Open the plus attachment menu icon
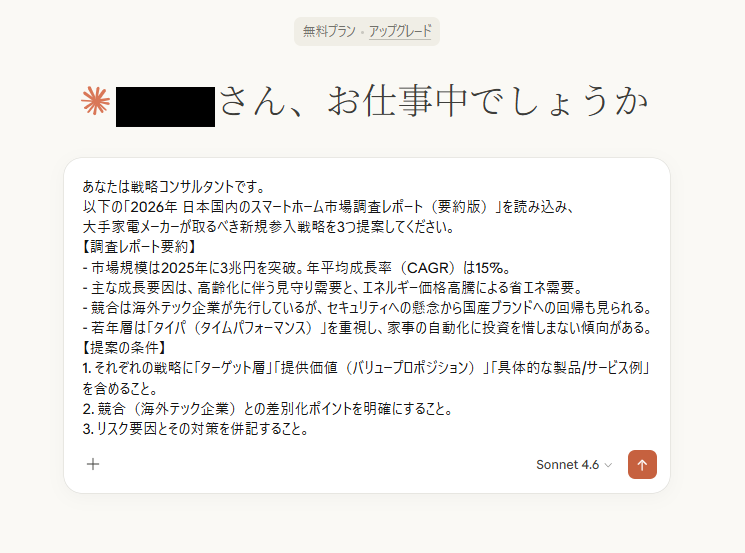 [x=93, y=464]
